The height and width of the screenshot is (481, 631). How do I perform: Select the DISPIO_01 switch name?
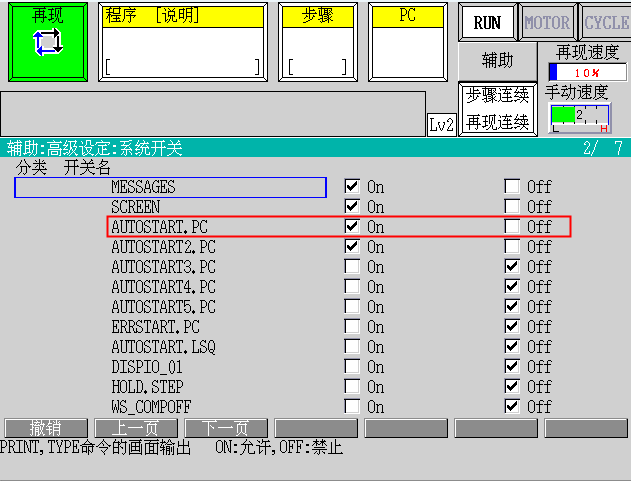coord(147,367)
